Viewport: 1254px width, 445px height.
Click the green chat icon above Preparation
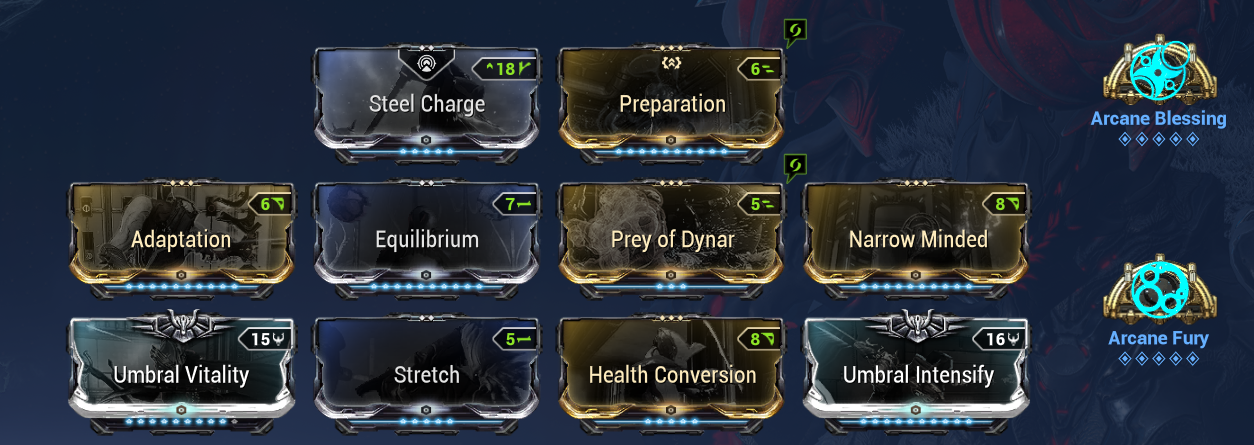(795, 32)
